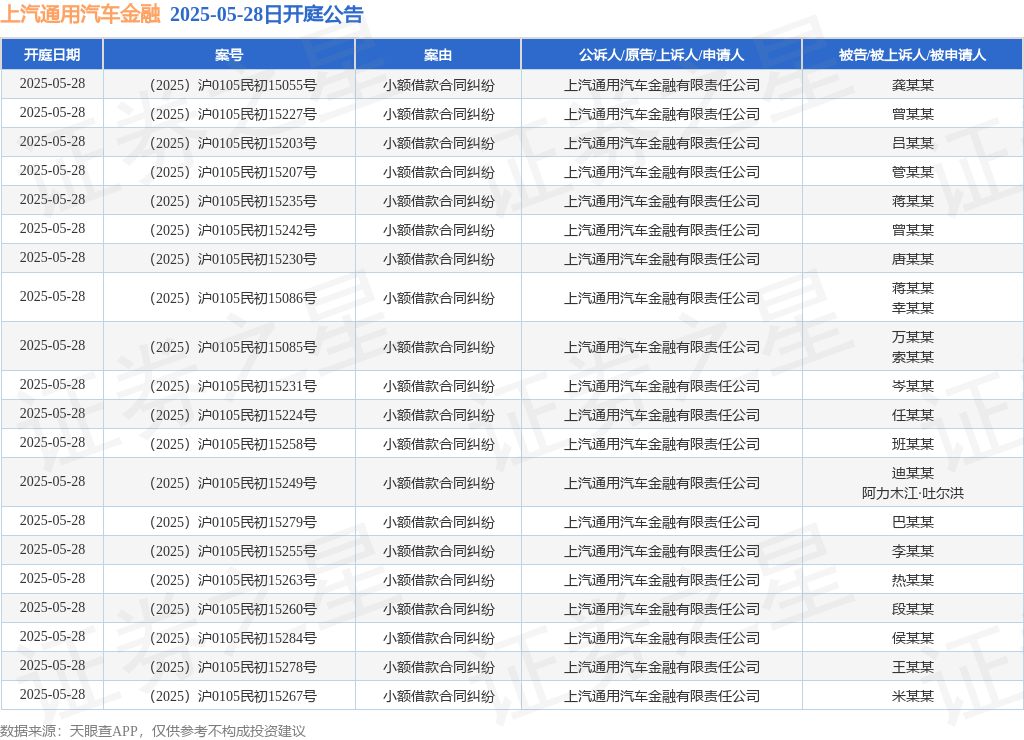Click defendant name 热某某

click(x=912, y=581)
